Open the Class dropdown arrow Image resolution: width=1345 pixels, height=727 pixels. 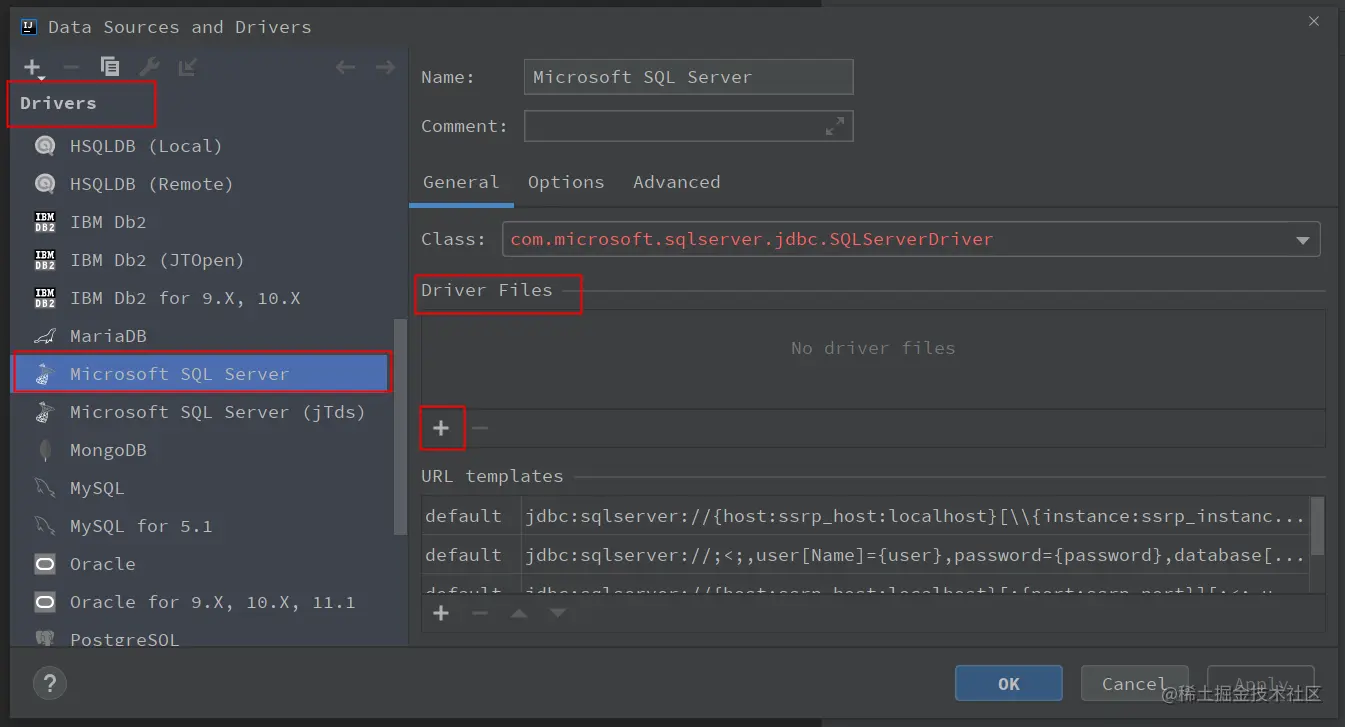[1303, 240]
